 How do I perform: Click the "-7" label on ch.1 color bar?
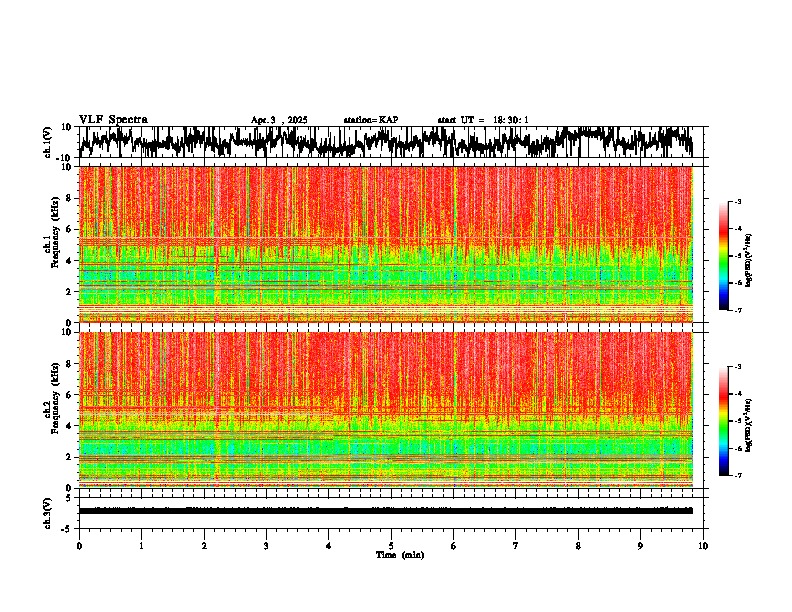tap(736, 310)
